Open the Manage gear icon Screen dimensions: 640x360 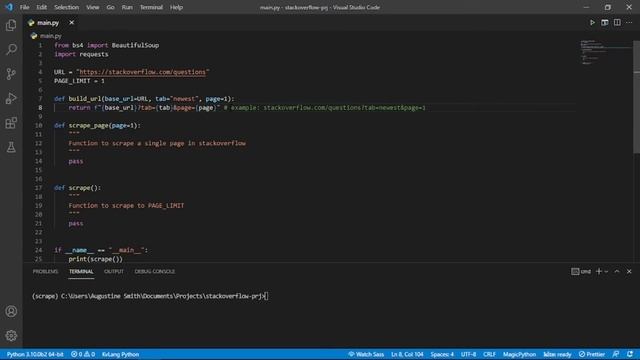pos(11,336)
